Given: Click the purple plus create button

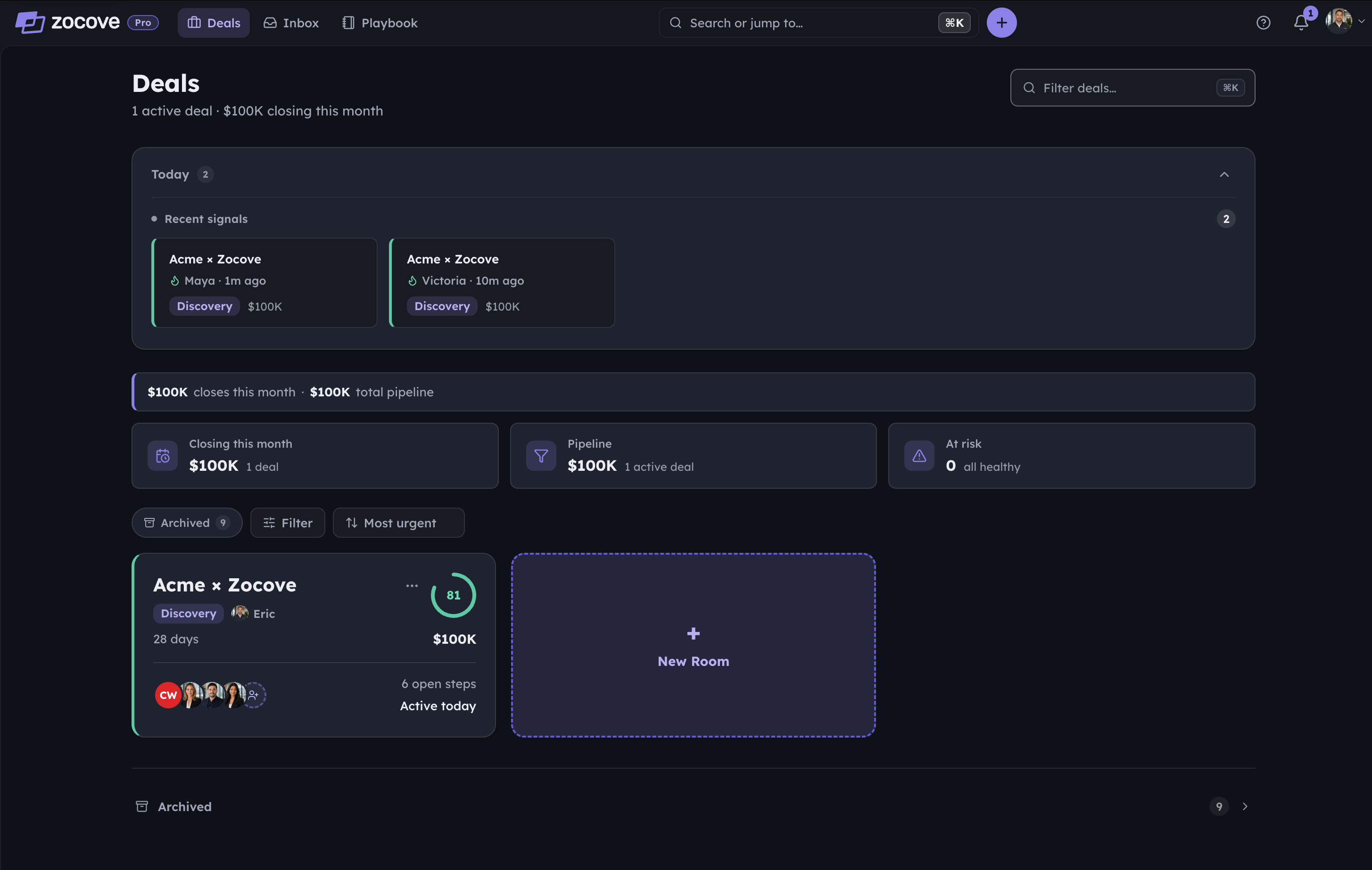Looking at the screenshot, I should pyautogui.click(x=1001, y=23).
